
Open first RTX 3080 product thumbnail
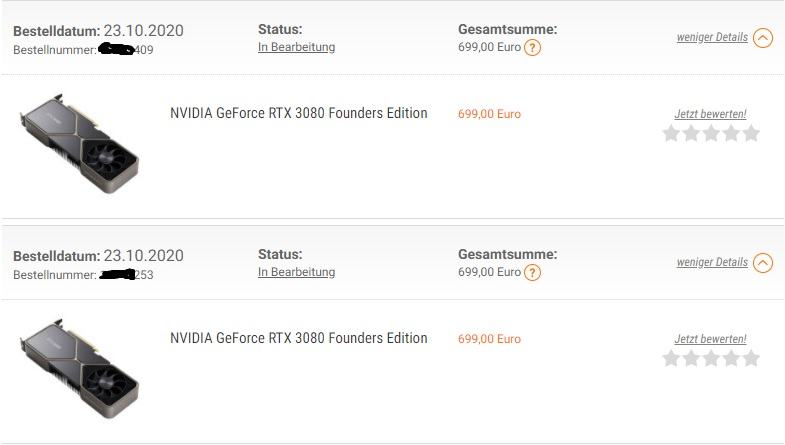[79, 143]
